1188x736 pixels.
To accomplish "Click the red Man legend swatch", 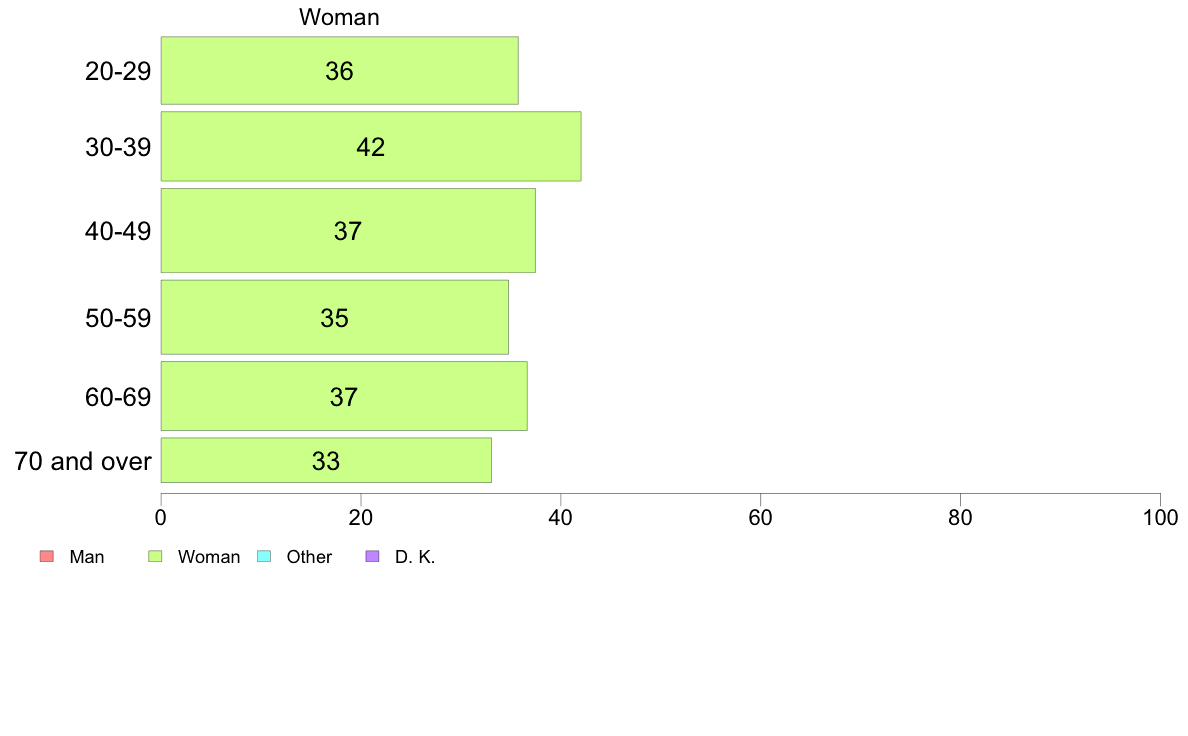I will 47,556.
